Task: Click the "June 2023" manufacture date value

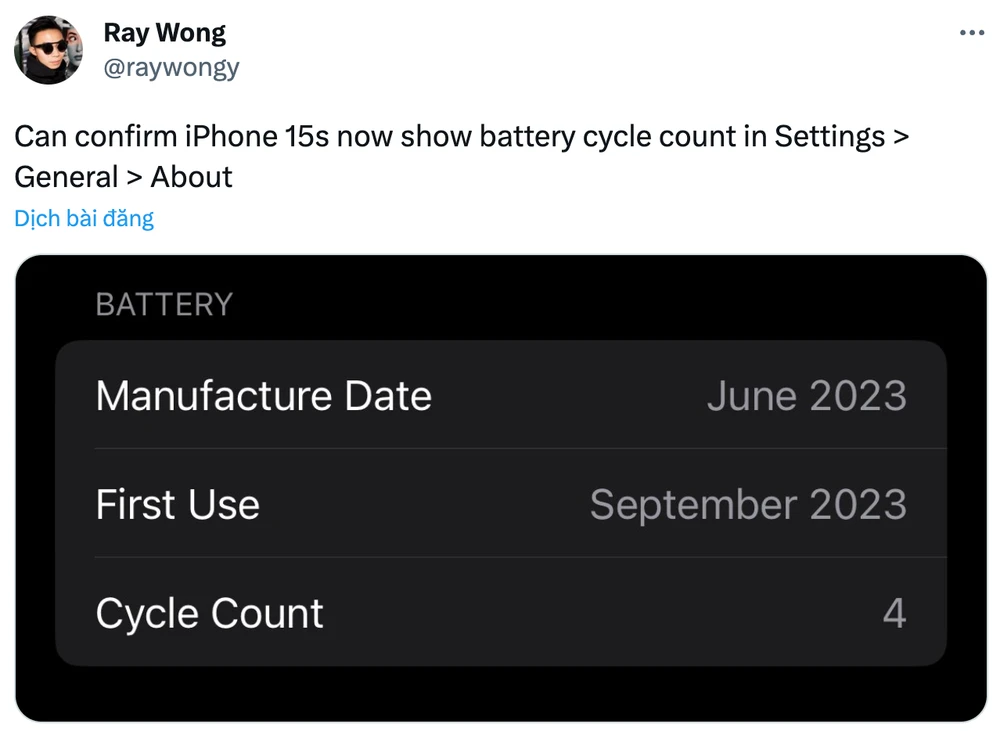Action: point(808,396)
